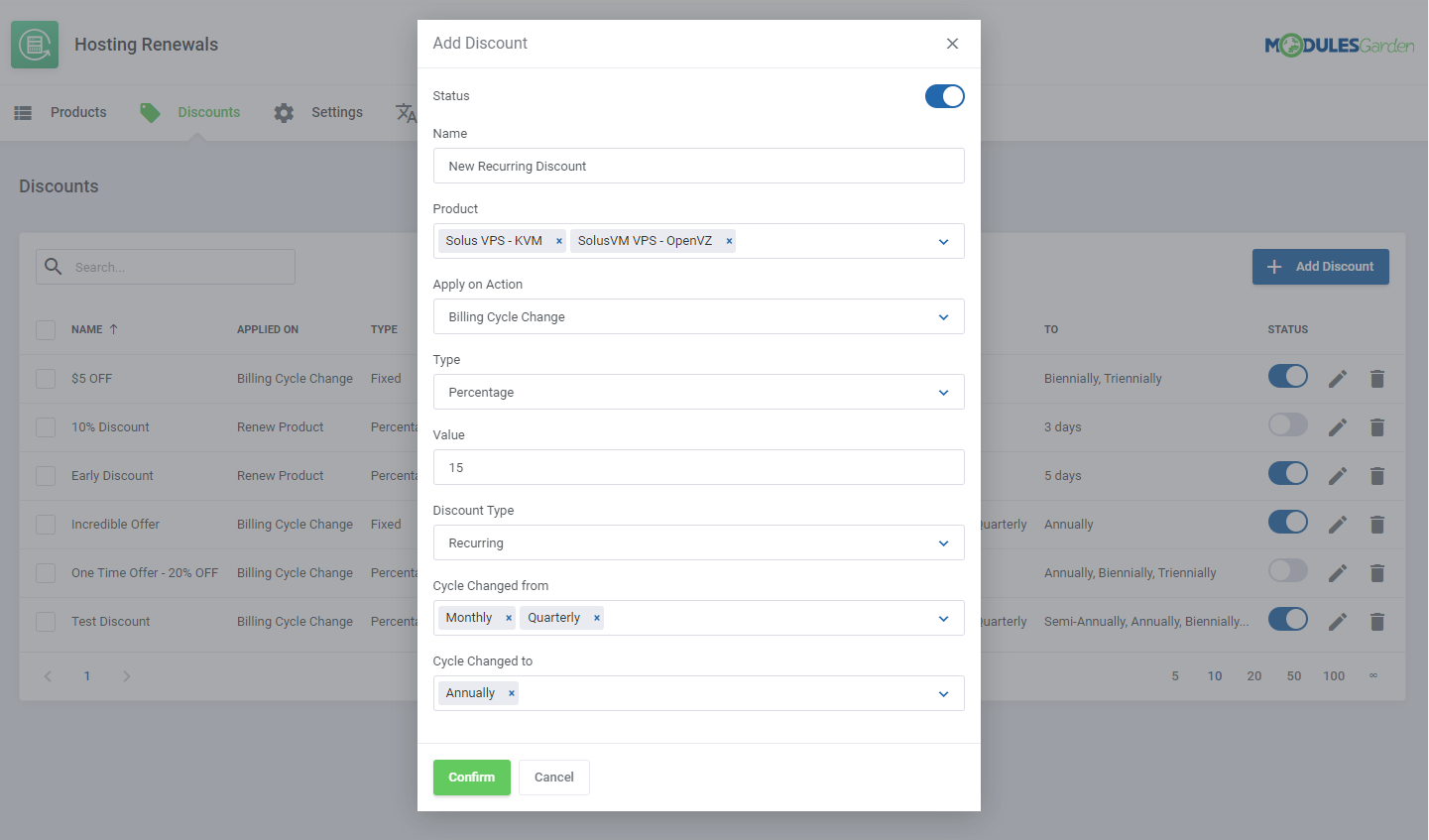Show 50 entries per page
Viewport: 1429px width, 840px height.
(x=1294, y=676)
